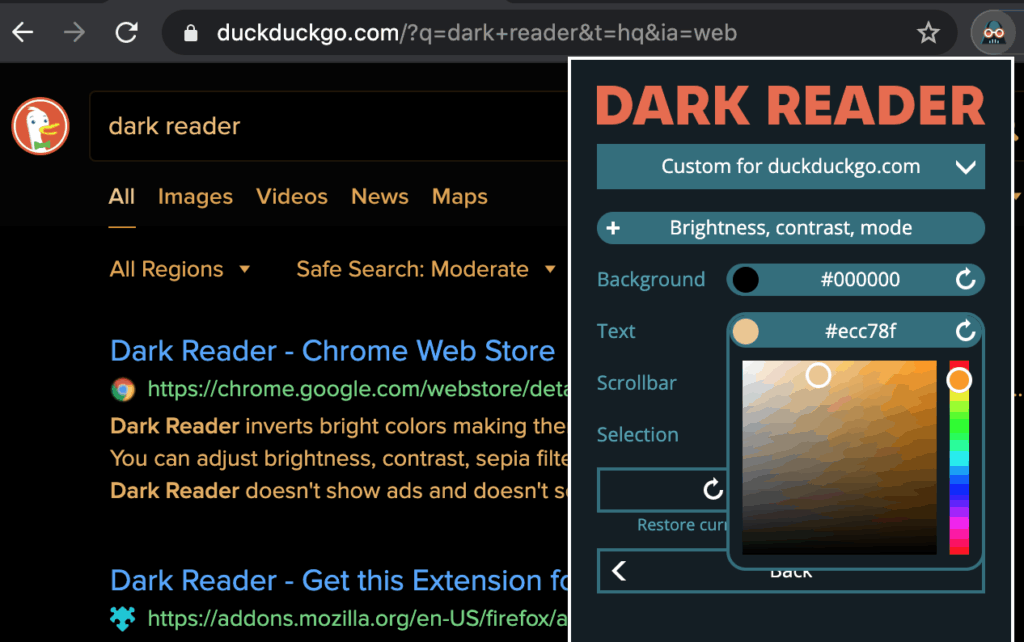Go back with the browser back arrow
Viewport: 1024px width, 642px height.
pos(23,32)
